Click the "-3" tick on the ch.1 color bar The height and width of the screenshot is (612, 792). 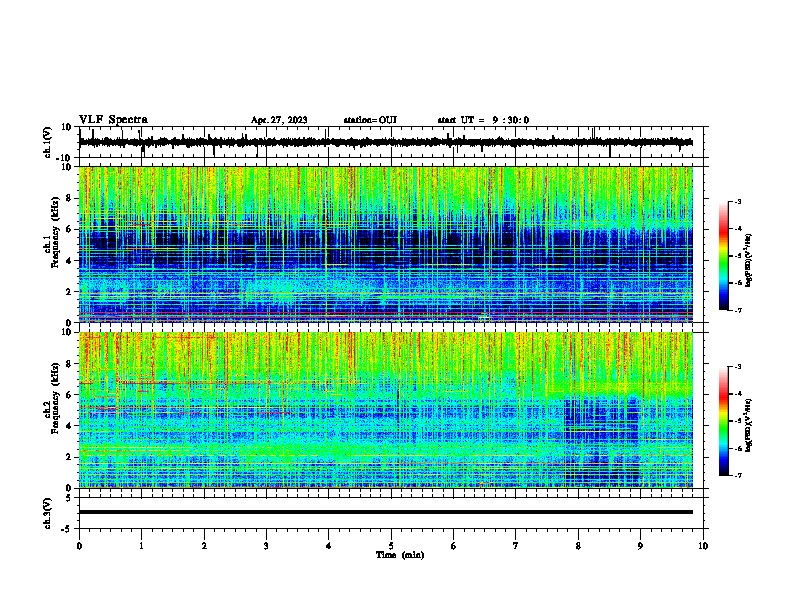pyautogui.click(x=738, y=201)
